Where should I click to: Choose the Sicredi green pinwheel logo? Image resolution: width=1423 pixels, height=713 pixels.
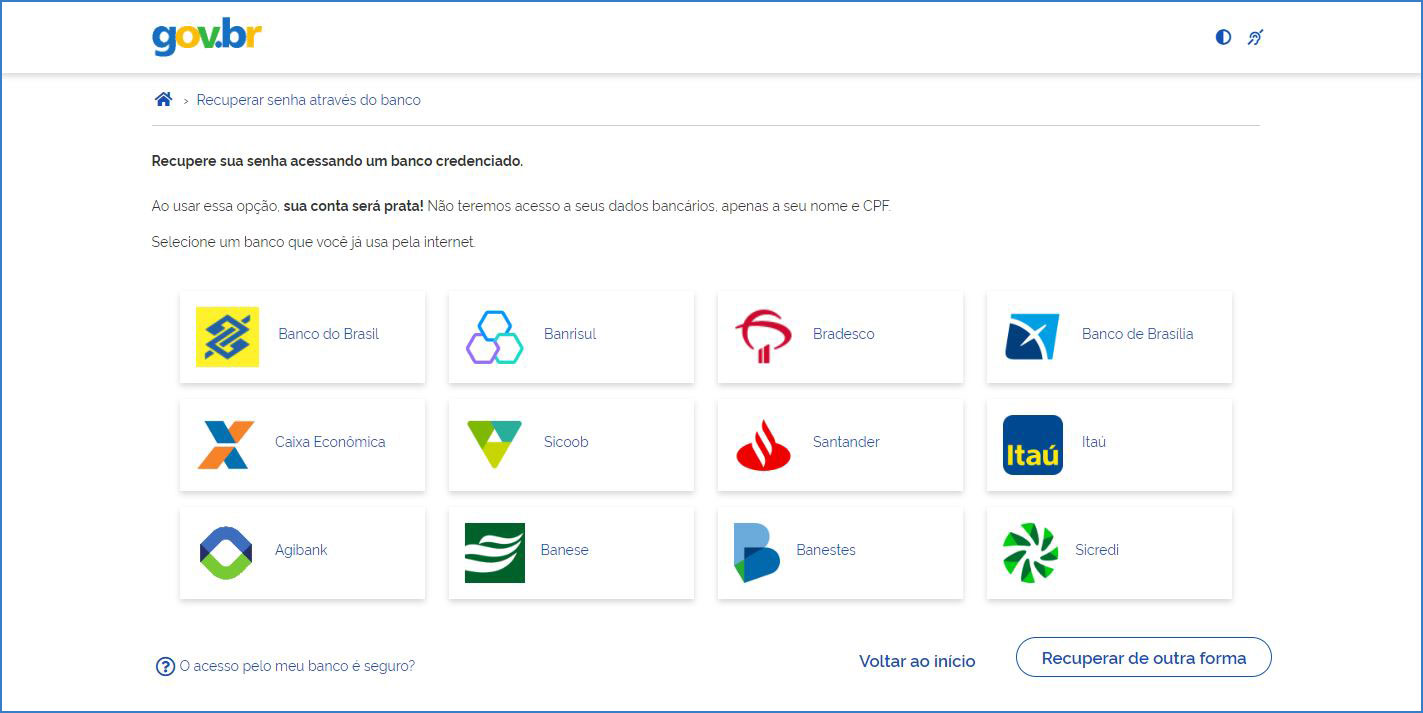(1030, 552)
